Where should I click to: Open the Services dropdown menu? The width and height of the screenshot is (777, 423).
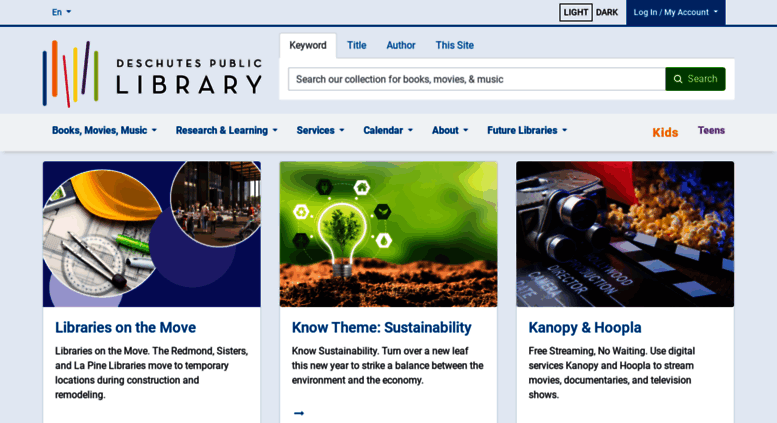point(320,130)
